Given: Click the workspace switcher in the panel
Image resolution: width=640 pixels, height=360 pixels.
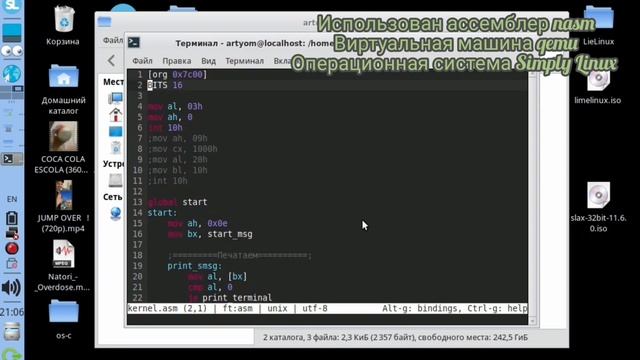Looking at the screenshot, I should click(x=12, y=93).
